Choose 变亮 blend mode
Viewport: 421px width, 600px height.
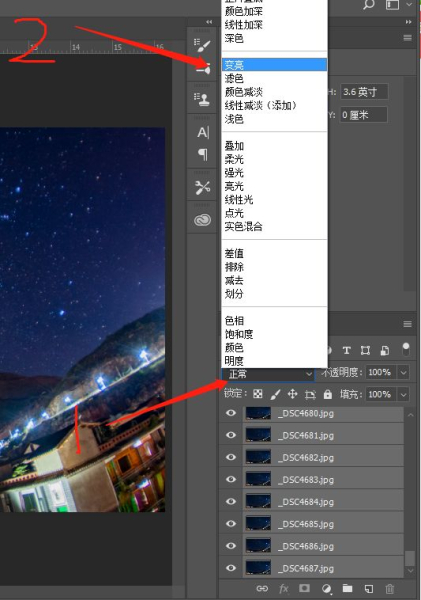(274, 65)
